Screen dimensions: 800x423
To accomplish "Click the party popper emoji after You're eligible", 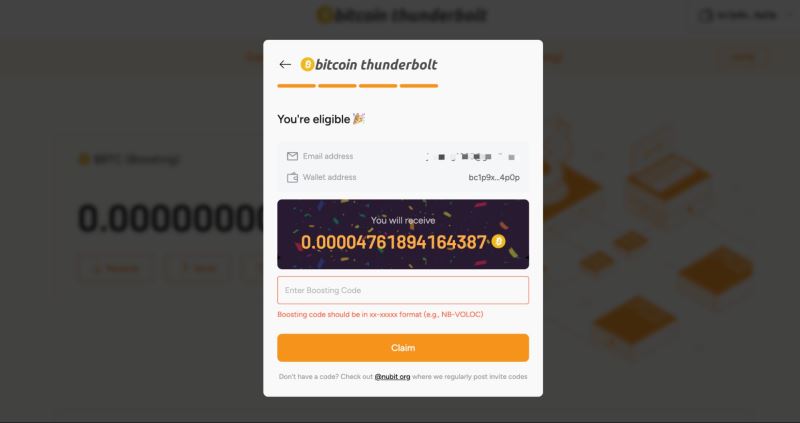I will pos(359,119).
